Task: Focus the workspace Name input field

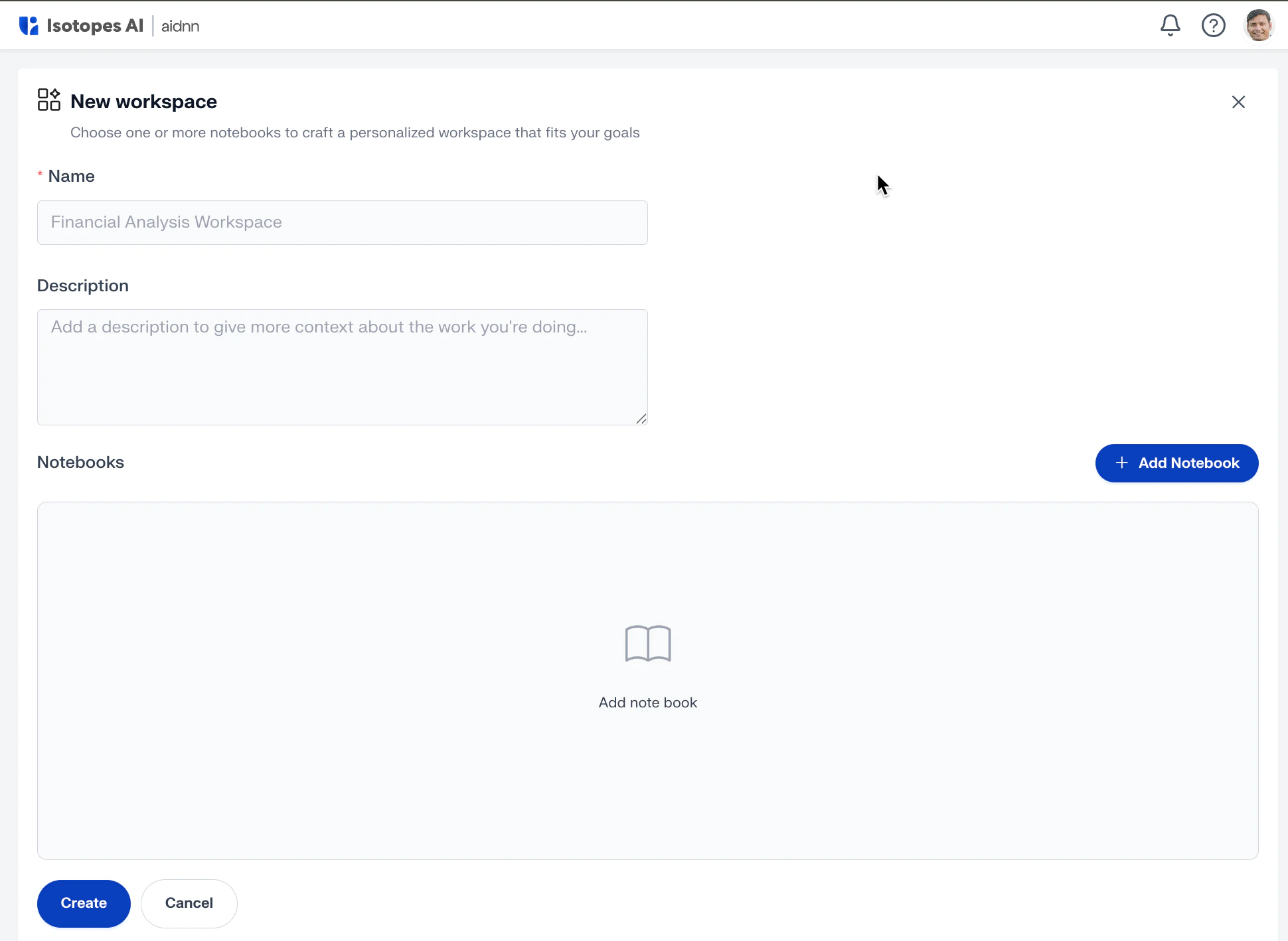Action: click(x=342, y=222)
